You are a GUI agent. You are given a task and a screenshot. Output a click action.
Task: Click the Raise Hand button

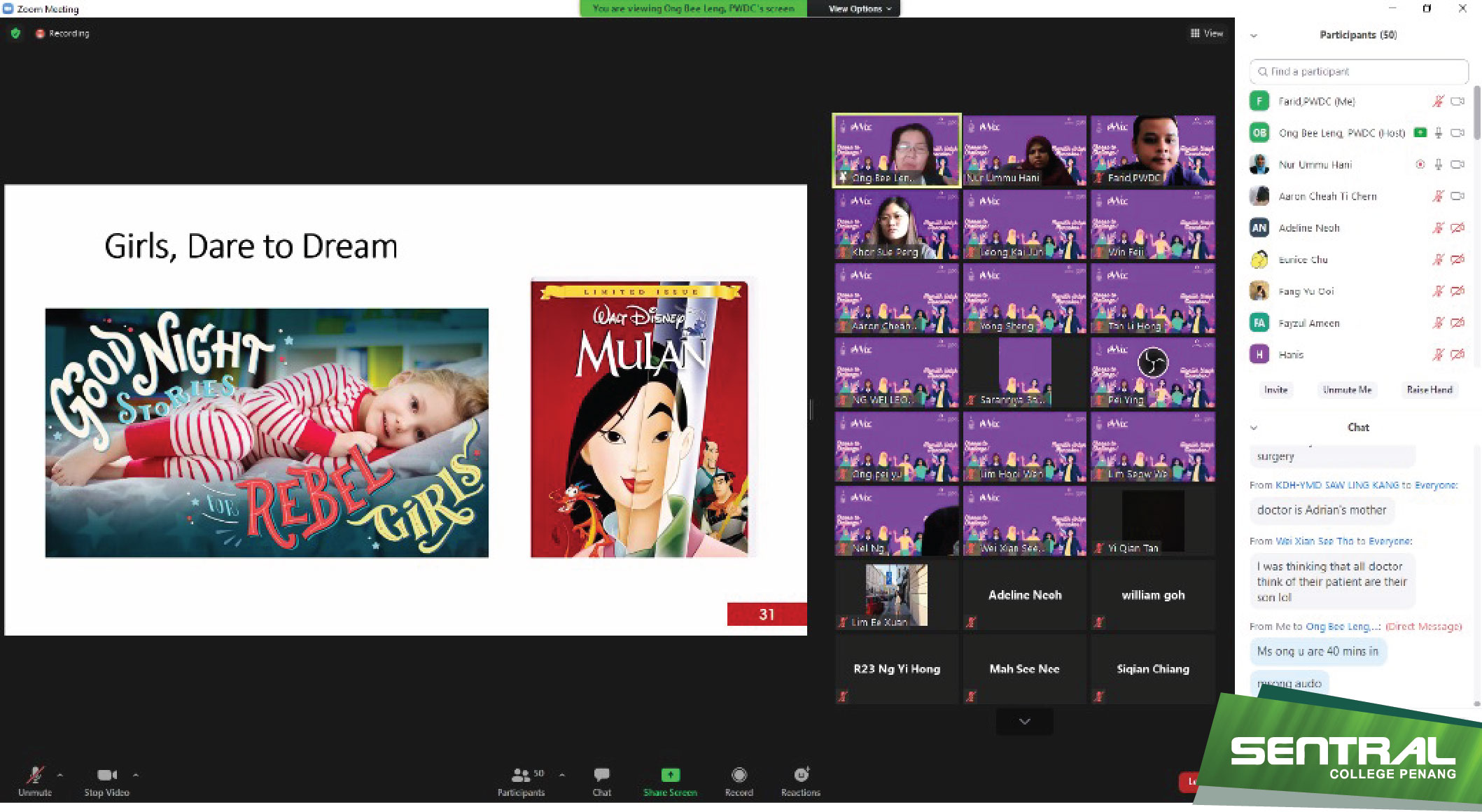(1429, 390)
